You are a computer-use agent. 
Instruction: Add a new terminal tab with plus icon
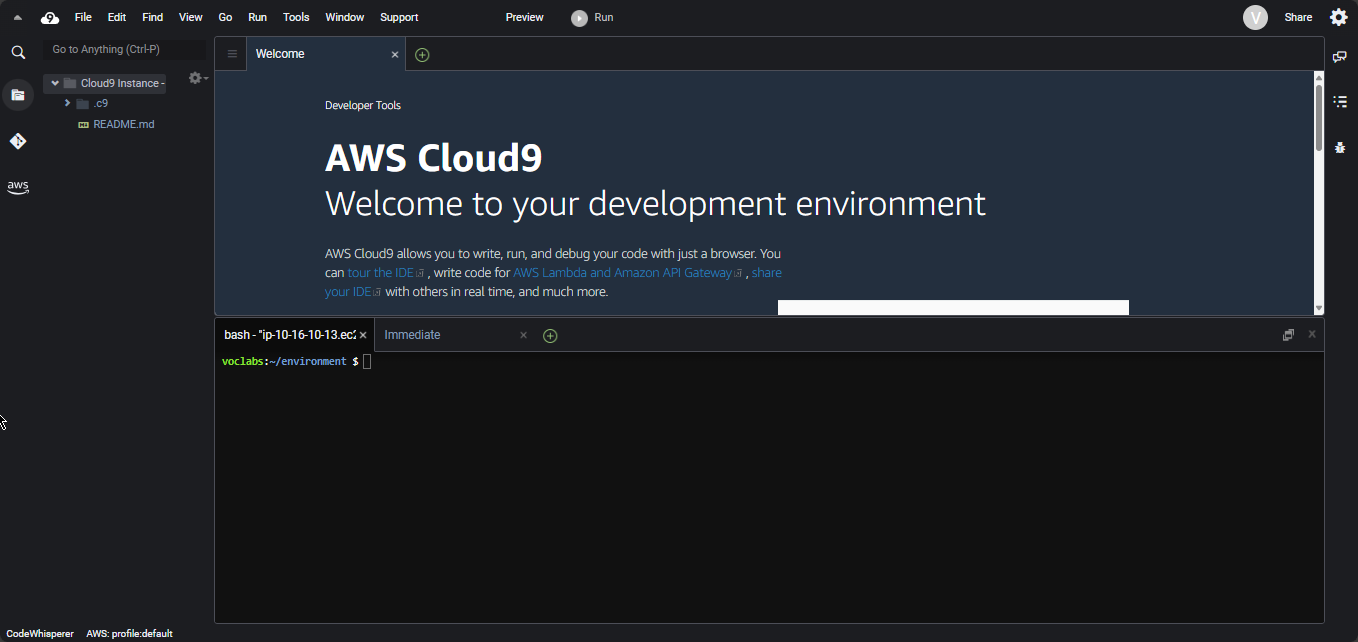click(550, 336)
